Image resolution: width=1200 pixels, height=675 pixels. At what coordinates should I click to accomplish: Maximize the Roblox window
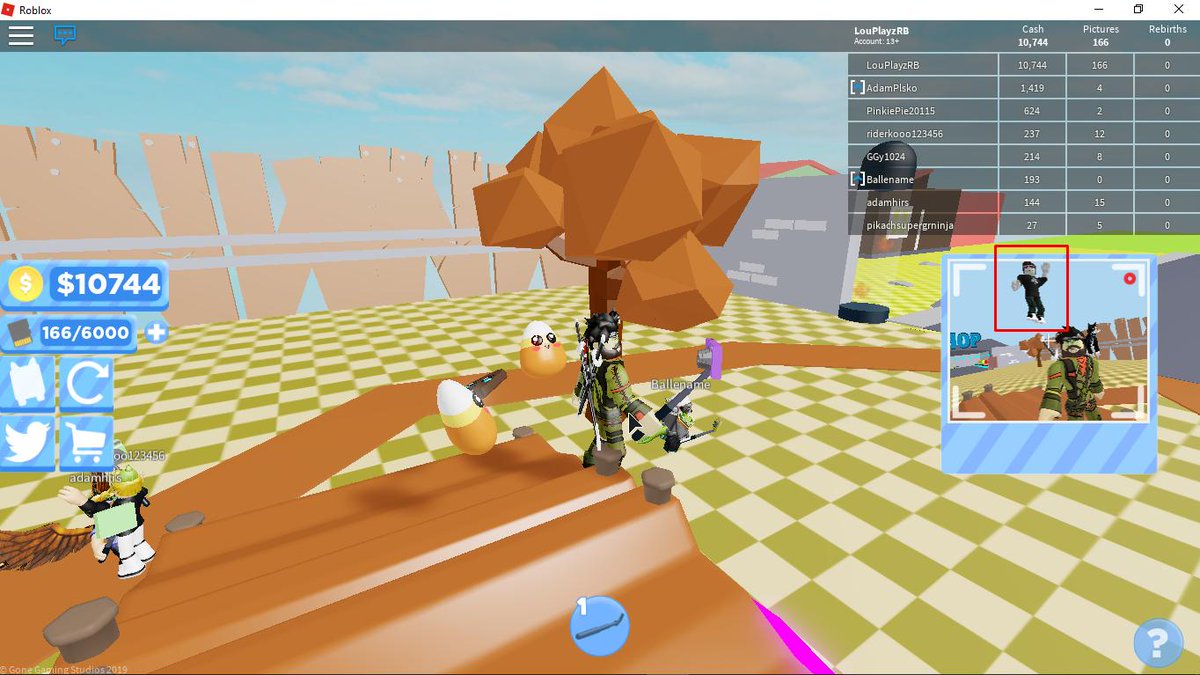[x=1137, y=9]
